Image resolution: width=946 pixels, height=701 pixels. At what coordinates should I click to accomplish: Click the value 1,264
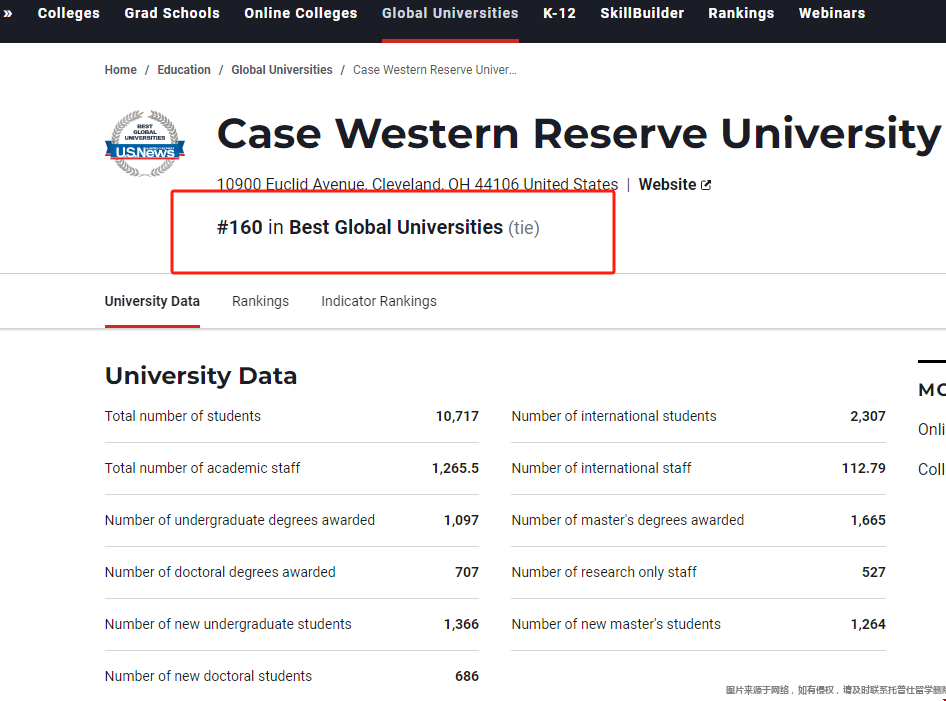pyautogui.click(x=868, y=624)
